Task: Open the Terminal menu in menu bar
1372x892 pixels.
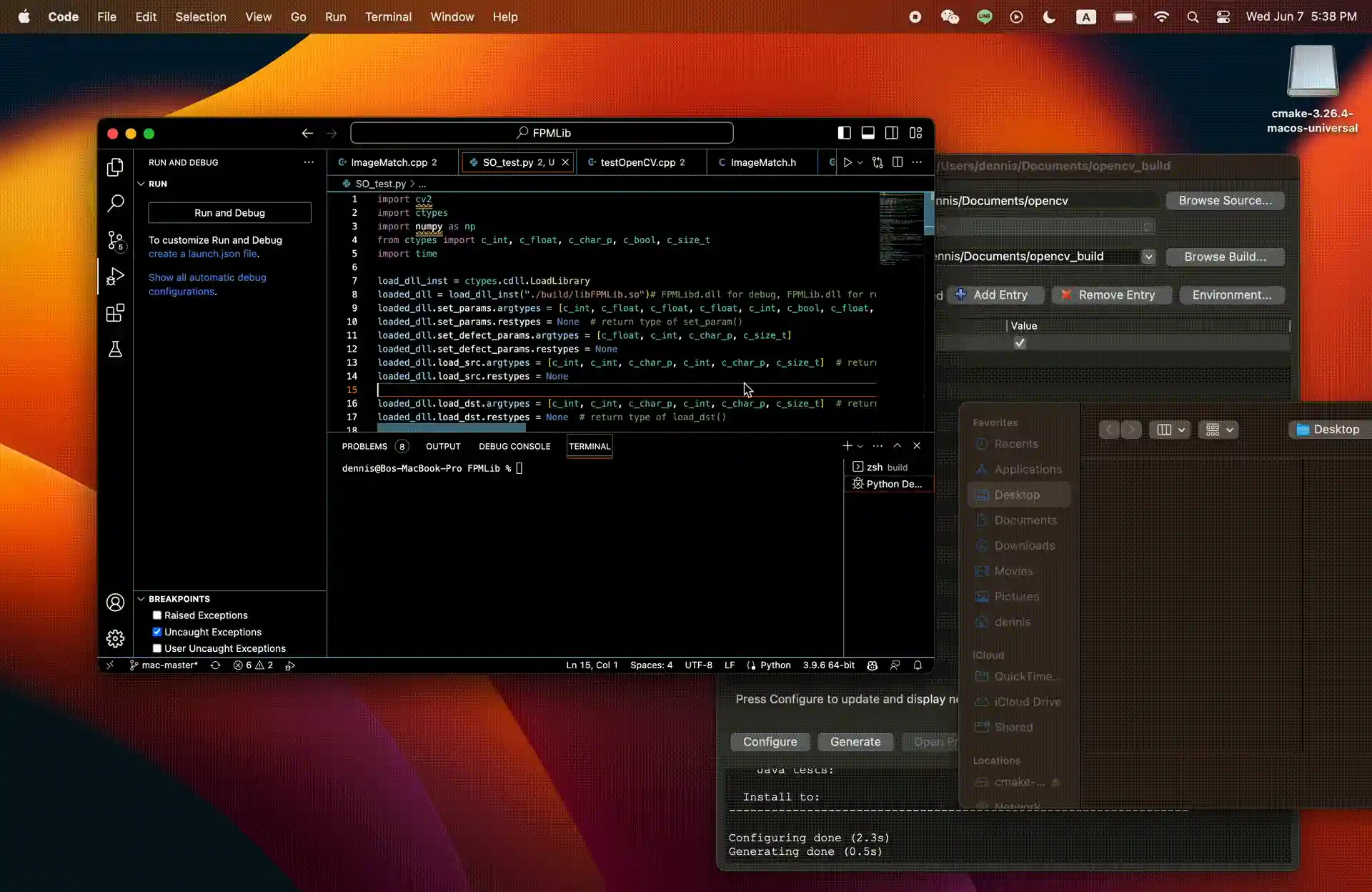Action: click(388, 16)
